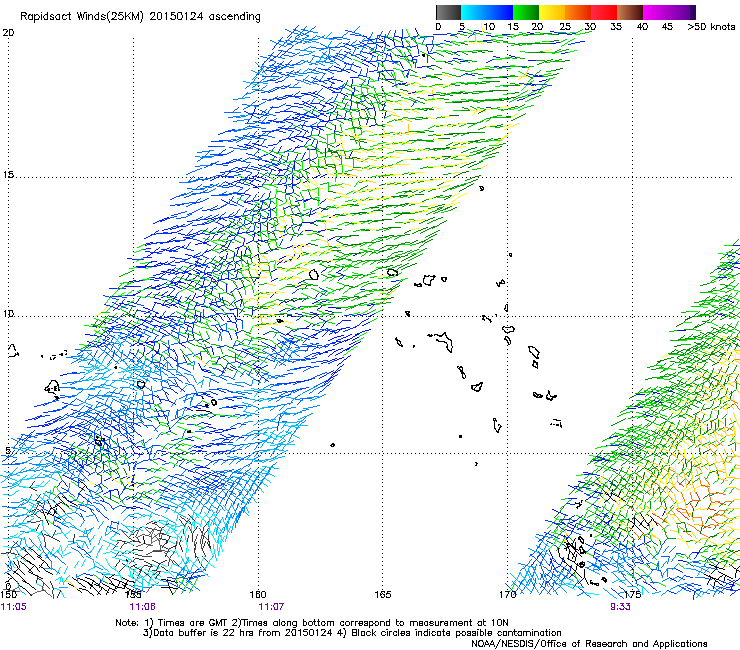The width and height of the screenshot is (740, 650).
Task: Click the Rapidscat Winds chart title text
Action: coord(140,17)
